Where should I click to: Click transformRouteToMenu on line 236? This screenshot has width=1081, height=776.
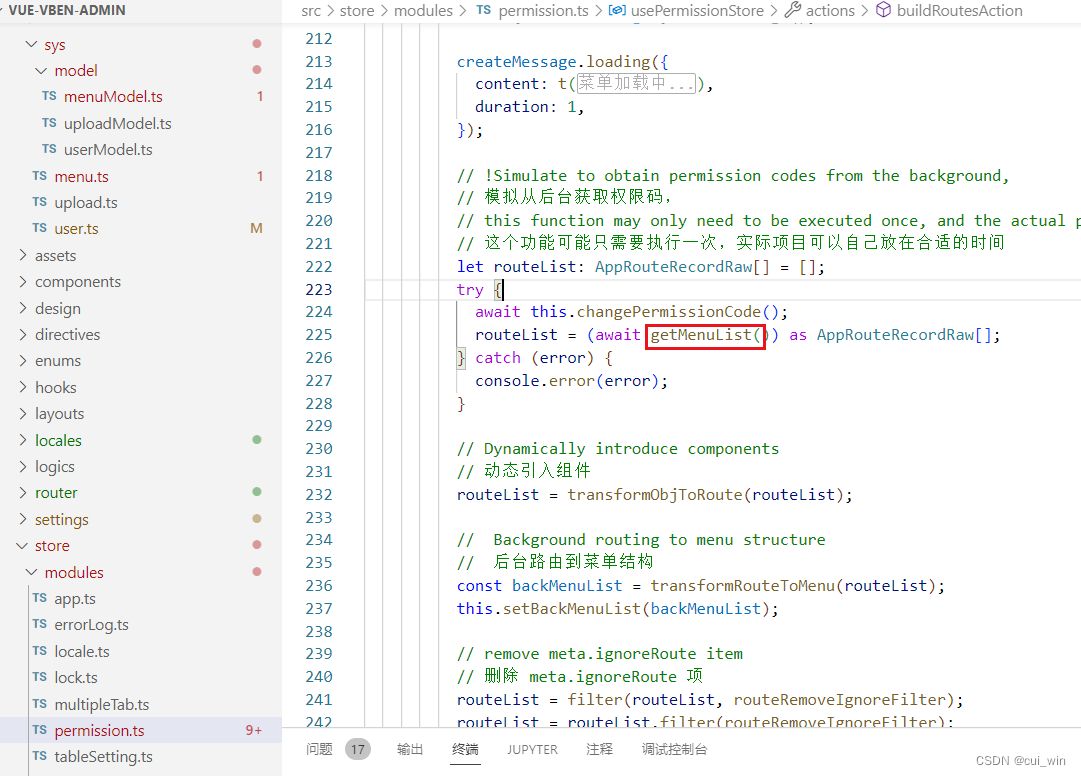[x=742, y=586]
